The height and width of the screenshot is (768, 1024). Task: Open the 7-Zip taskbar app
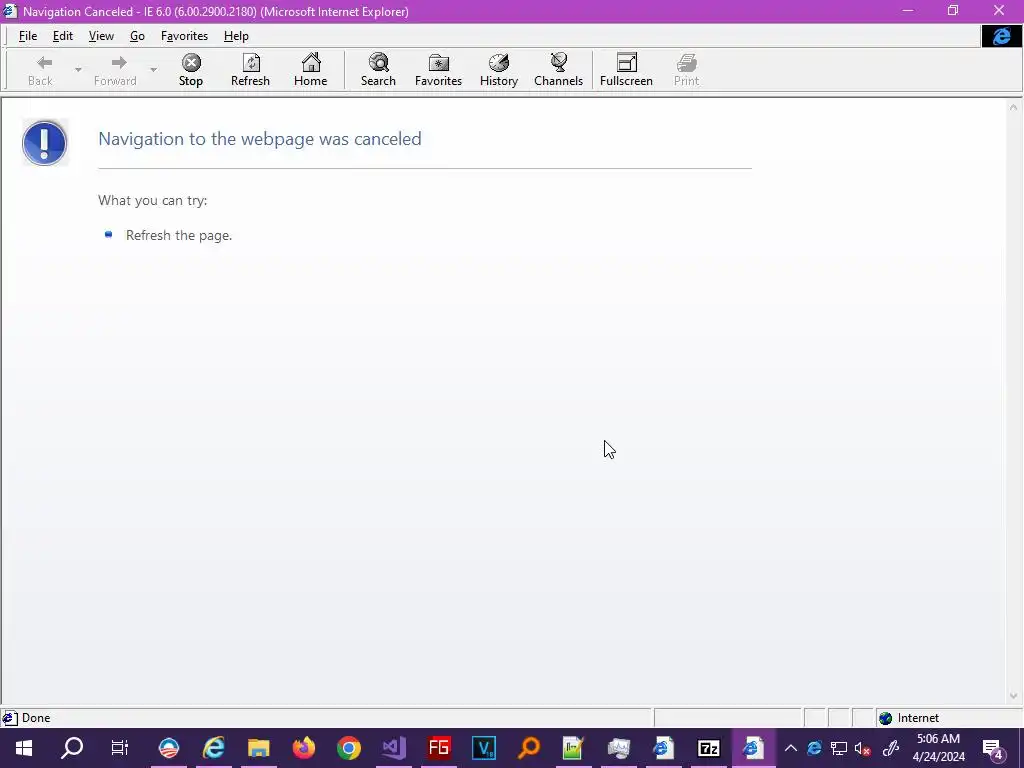click(709, 748)
